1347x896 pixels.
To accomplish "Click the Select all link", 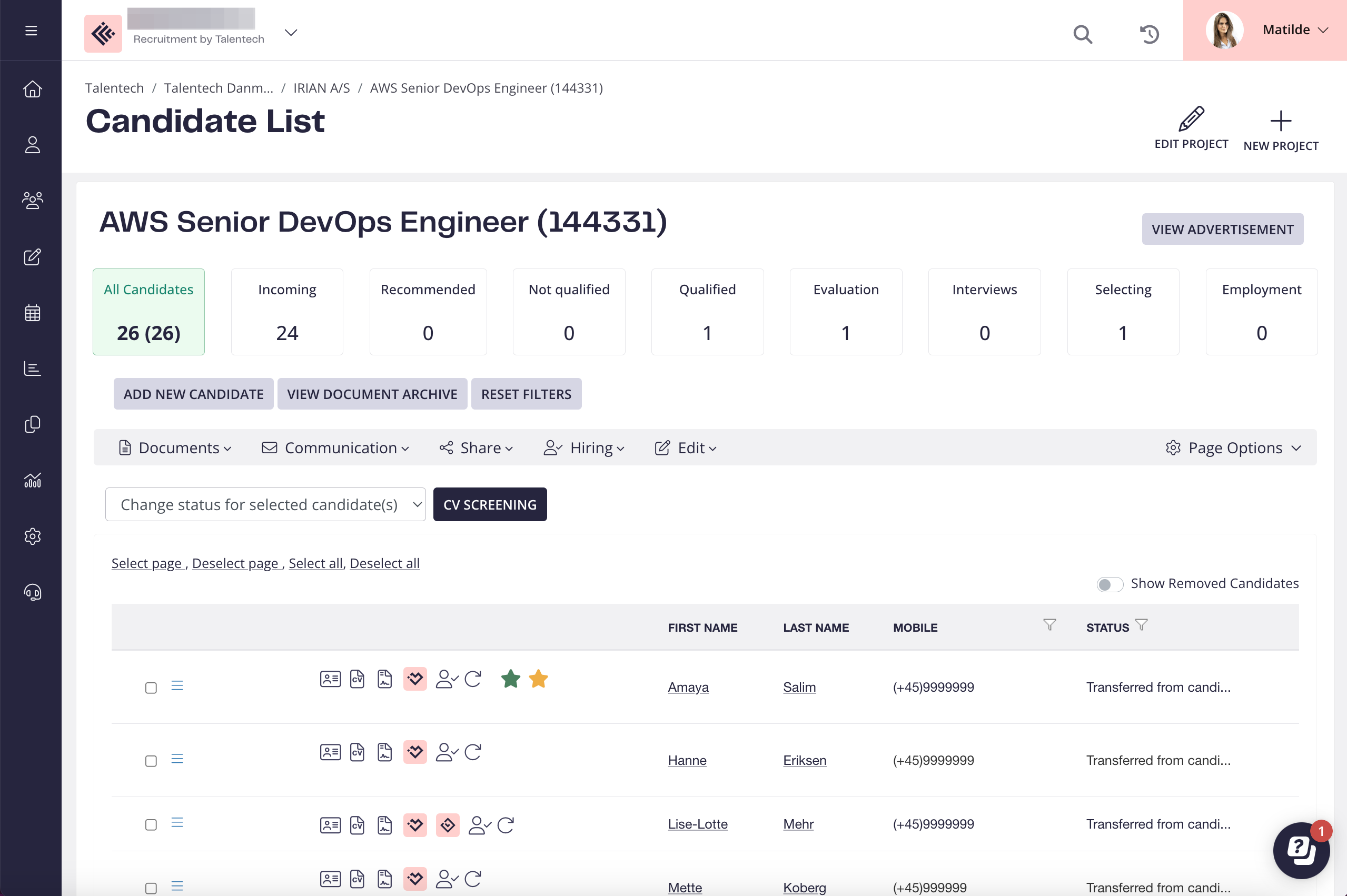I will [x=315, y=563].
